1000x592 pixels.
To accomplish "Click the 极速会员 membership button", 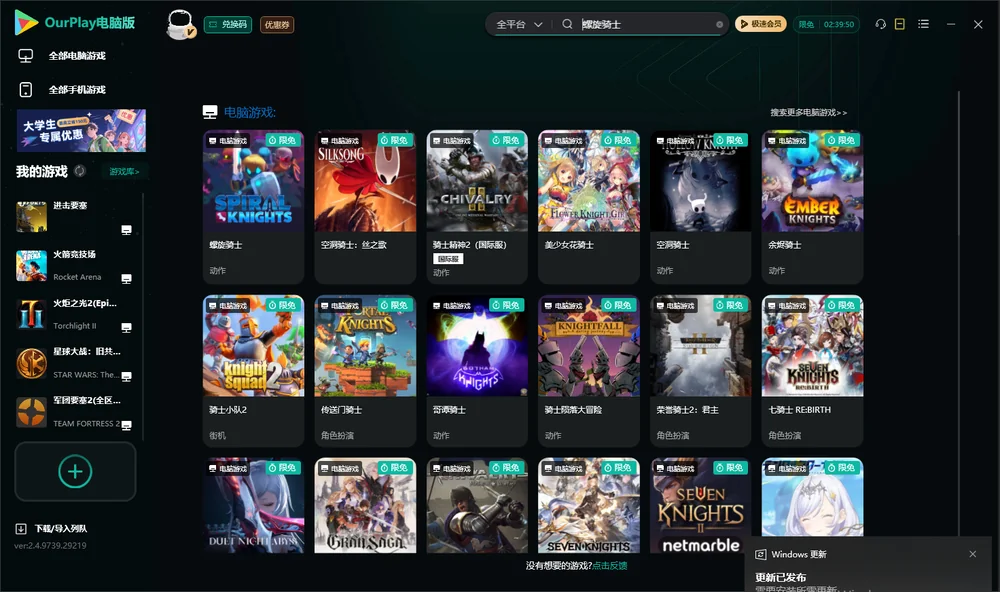I will coord(761,24).
